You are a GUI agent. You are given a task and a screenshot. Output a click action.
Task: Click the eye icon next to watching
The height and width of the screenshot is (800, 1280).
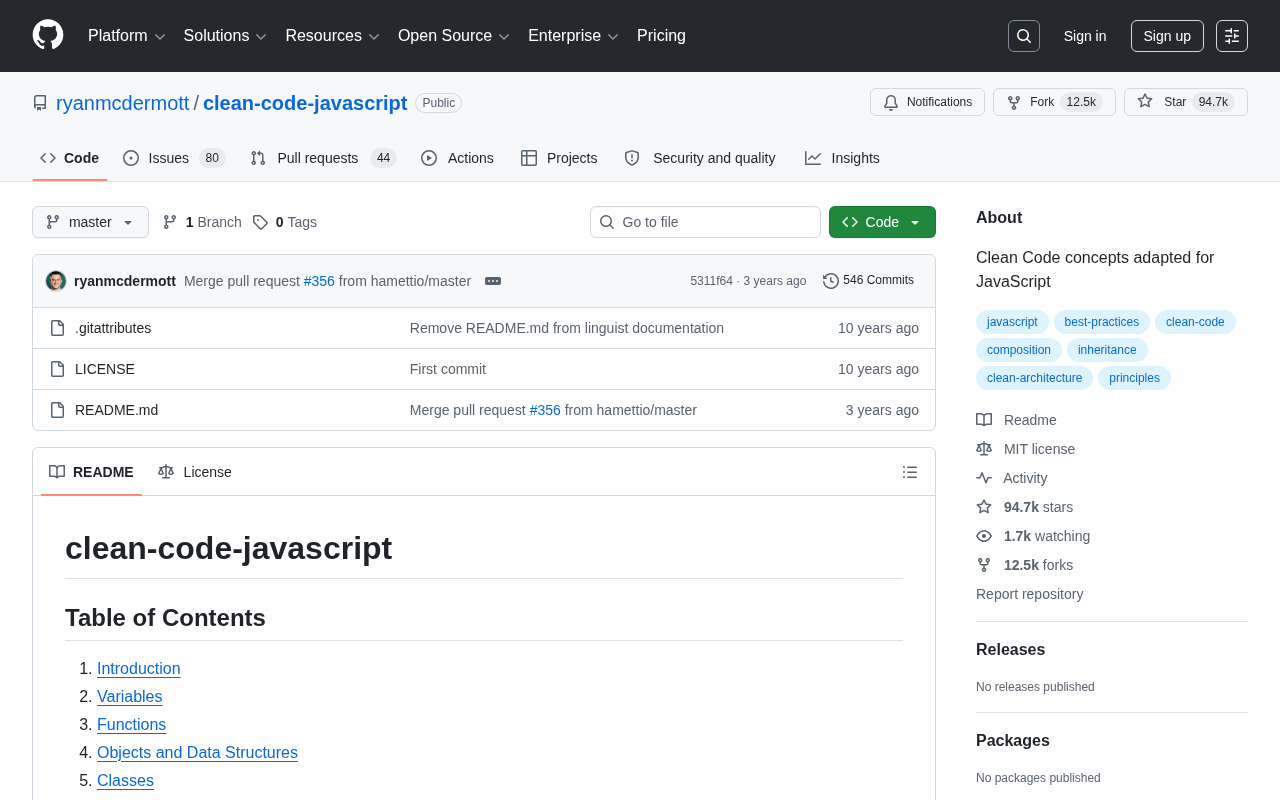(984, 536)
